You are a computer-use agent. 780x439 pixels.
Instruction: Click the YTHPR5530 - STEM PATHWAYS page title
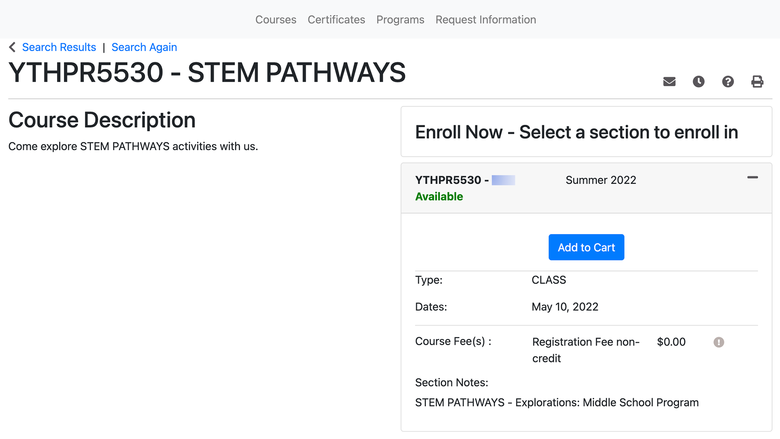click(x=207, y=73)
